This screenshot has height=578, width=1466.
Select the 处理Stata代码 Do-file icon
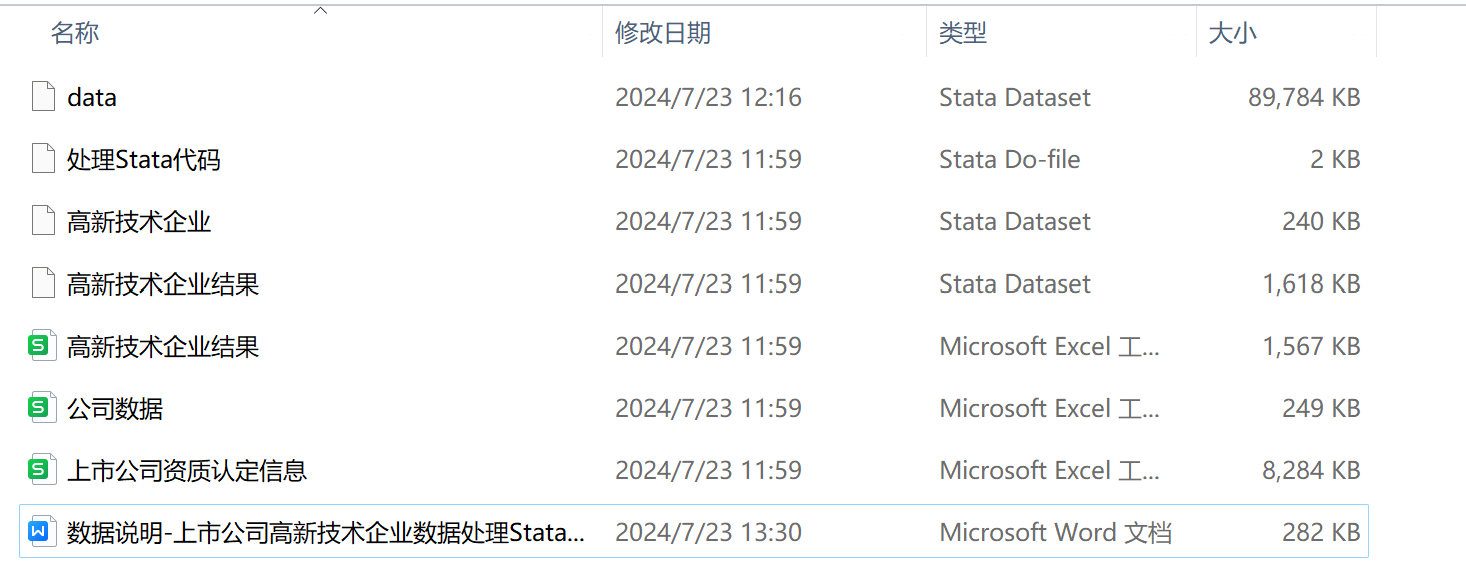click(43, 159)
